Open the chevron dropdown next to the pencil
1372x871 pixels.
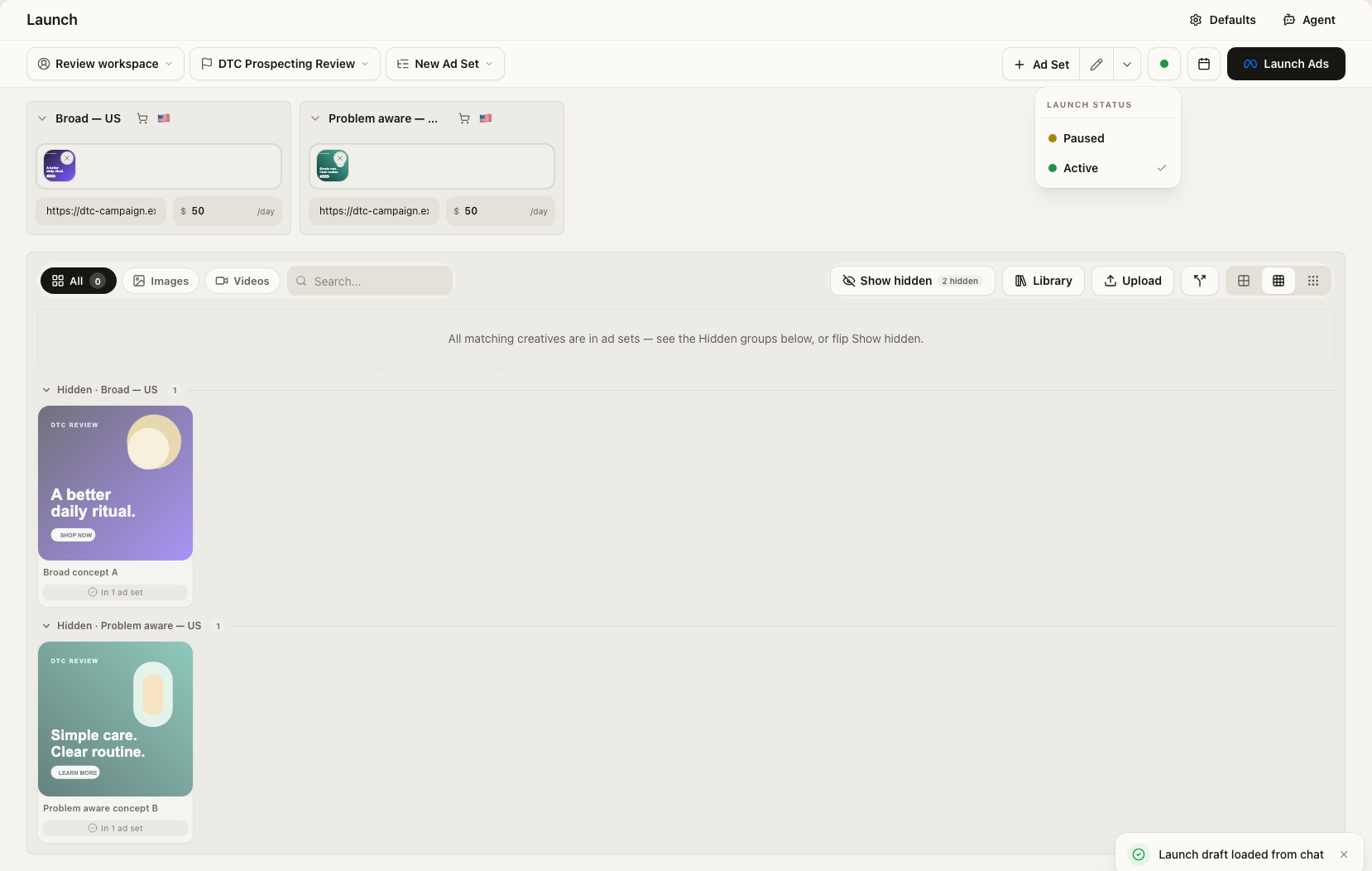coord(1127,64)
